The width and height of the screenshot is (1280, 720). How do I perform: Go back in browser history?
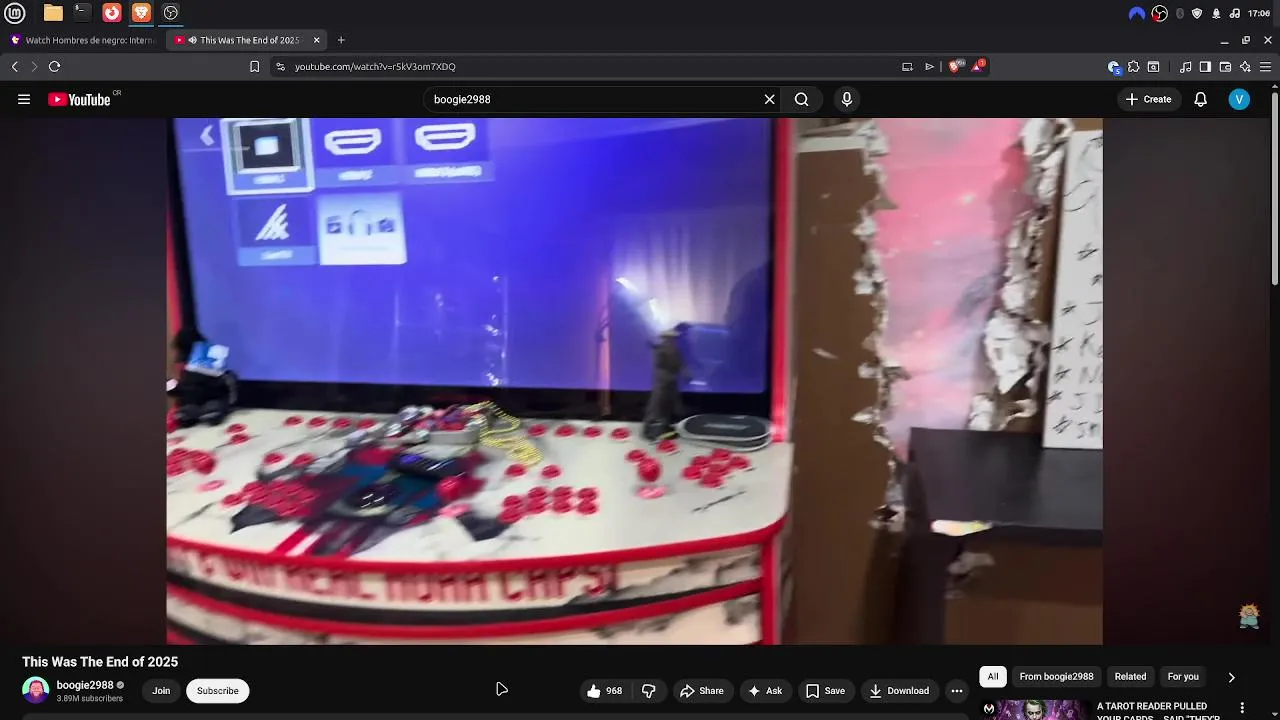tap(15, 67)
